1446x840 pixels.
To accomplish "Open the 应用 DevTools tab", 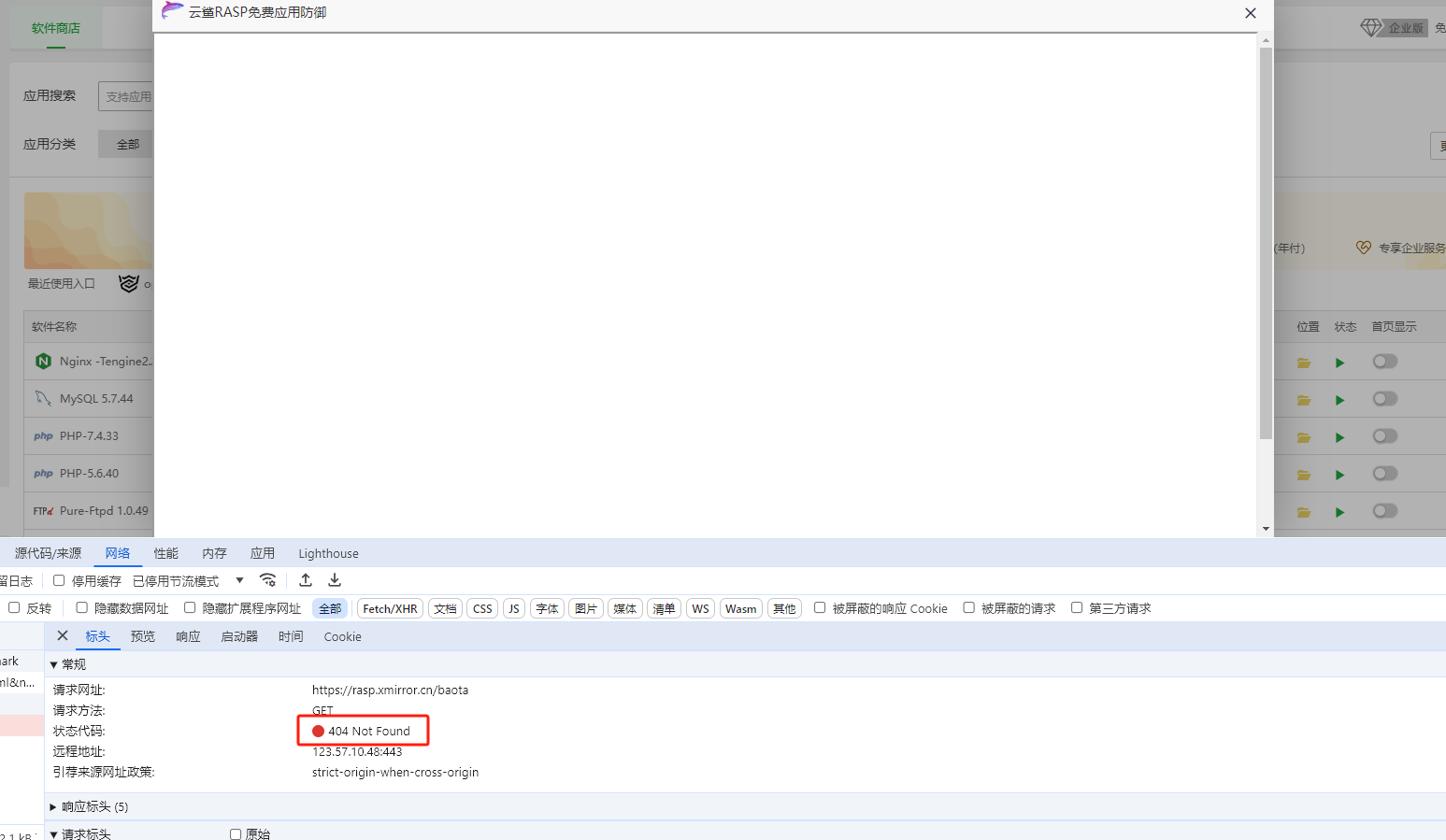I will click(x=263, y=553).
